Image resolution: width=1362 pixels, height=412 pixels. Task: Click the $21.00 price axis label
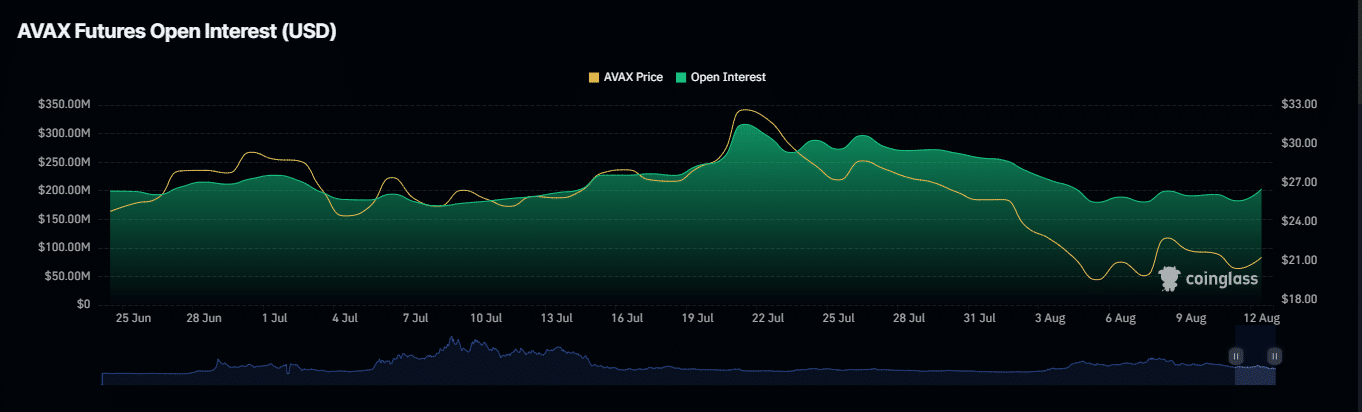pyautogui.click(x=1299, y=260)
